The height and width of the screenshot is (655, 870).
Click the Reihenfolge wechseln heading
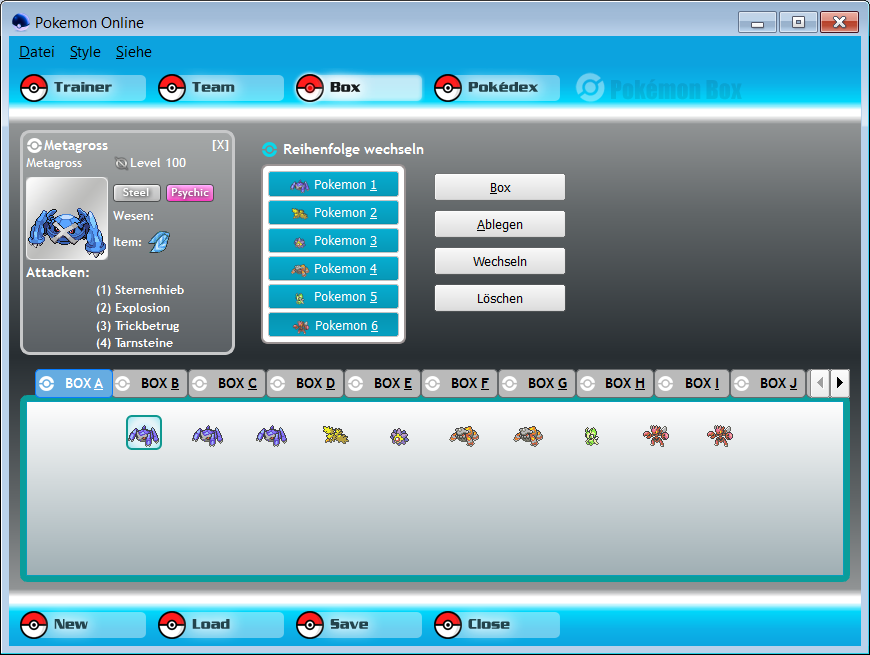tap(353, 149)
